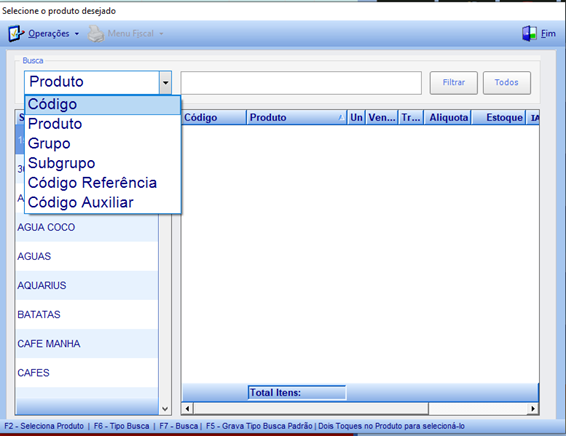
Task: Click the Todos button
Action: click(507, 83)
